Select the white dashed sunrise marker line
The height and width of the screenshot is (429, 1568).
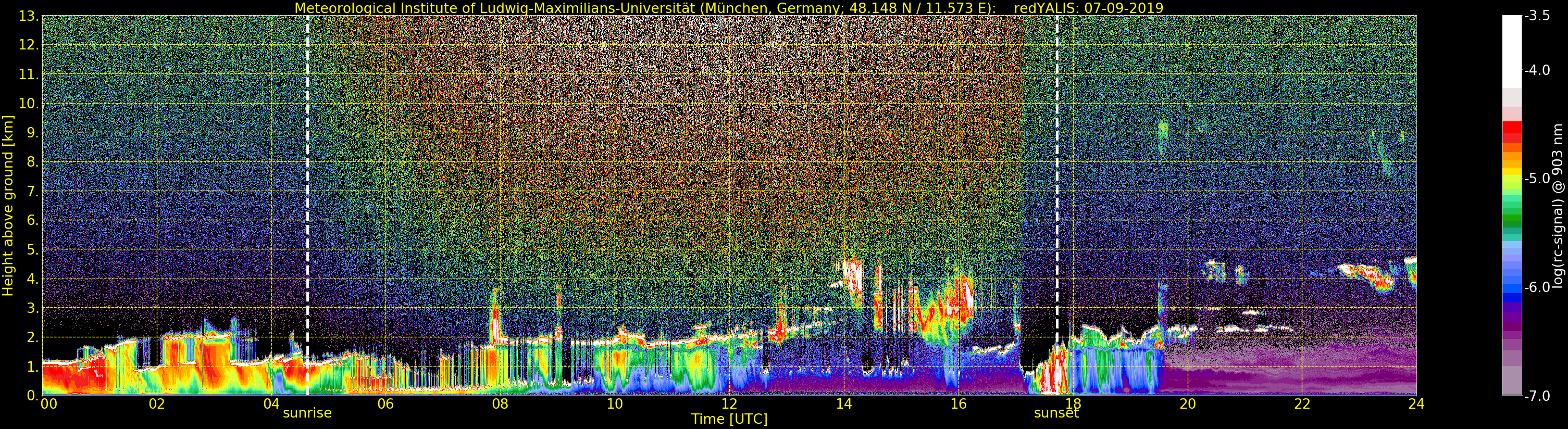307,206
